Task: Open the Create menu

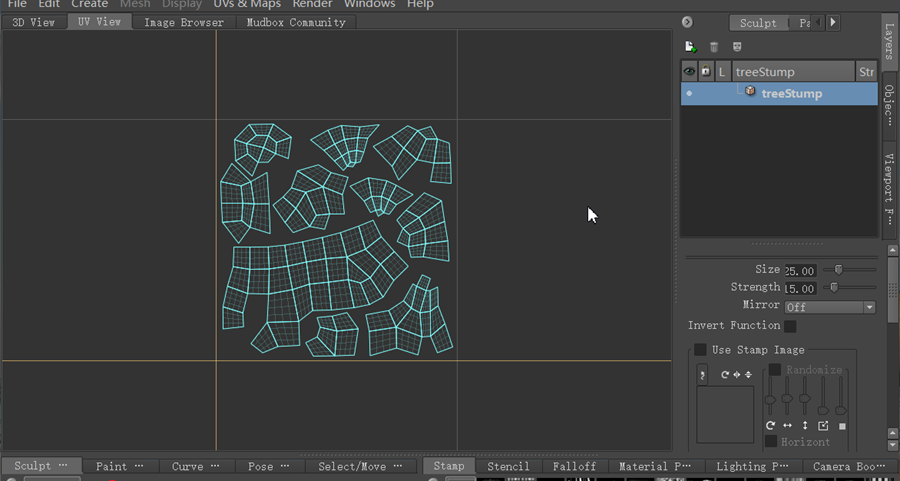Action: [90, 4]
